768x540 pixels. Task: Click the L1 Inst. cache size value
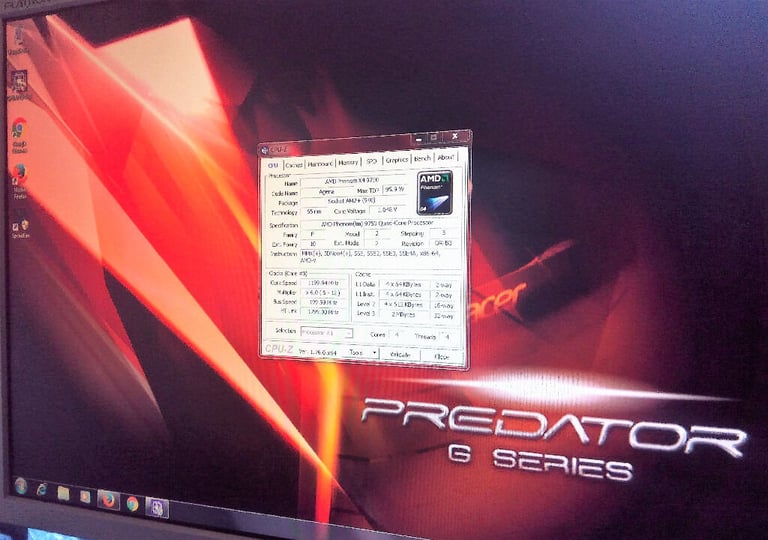coord(403,295)
